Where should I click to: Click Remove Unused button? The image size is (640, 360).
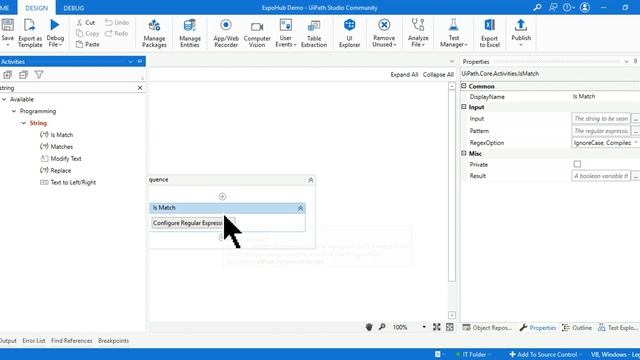pyautogui.click(x=384, y=33)
